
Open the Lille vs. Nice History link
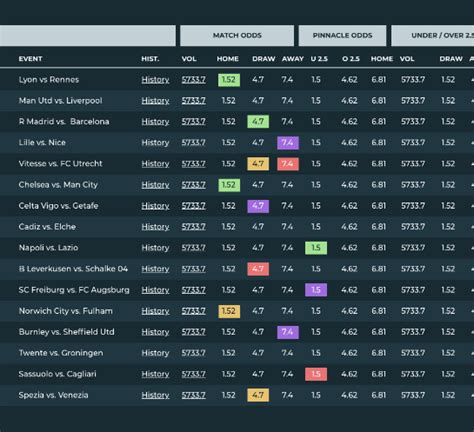pyautogui.click(x=155, y=143)
